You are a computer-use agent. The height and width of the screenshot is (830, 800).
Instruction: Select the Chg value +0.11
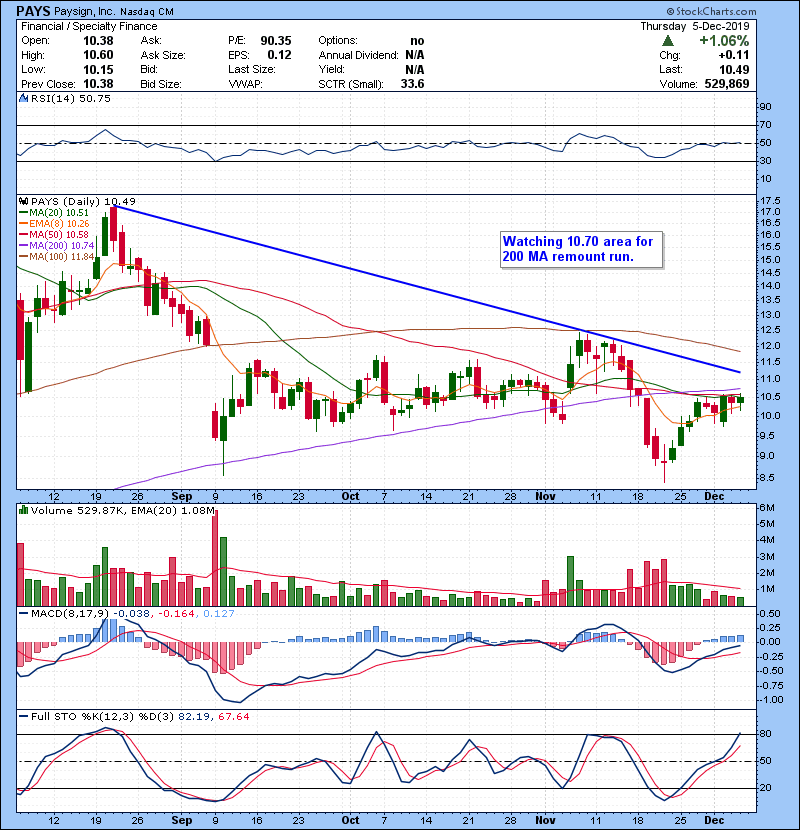pos(734,55)
